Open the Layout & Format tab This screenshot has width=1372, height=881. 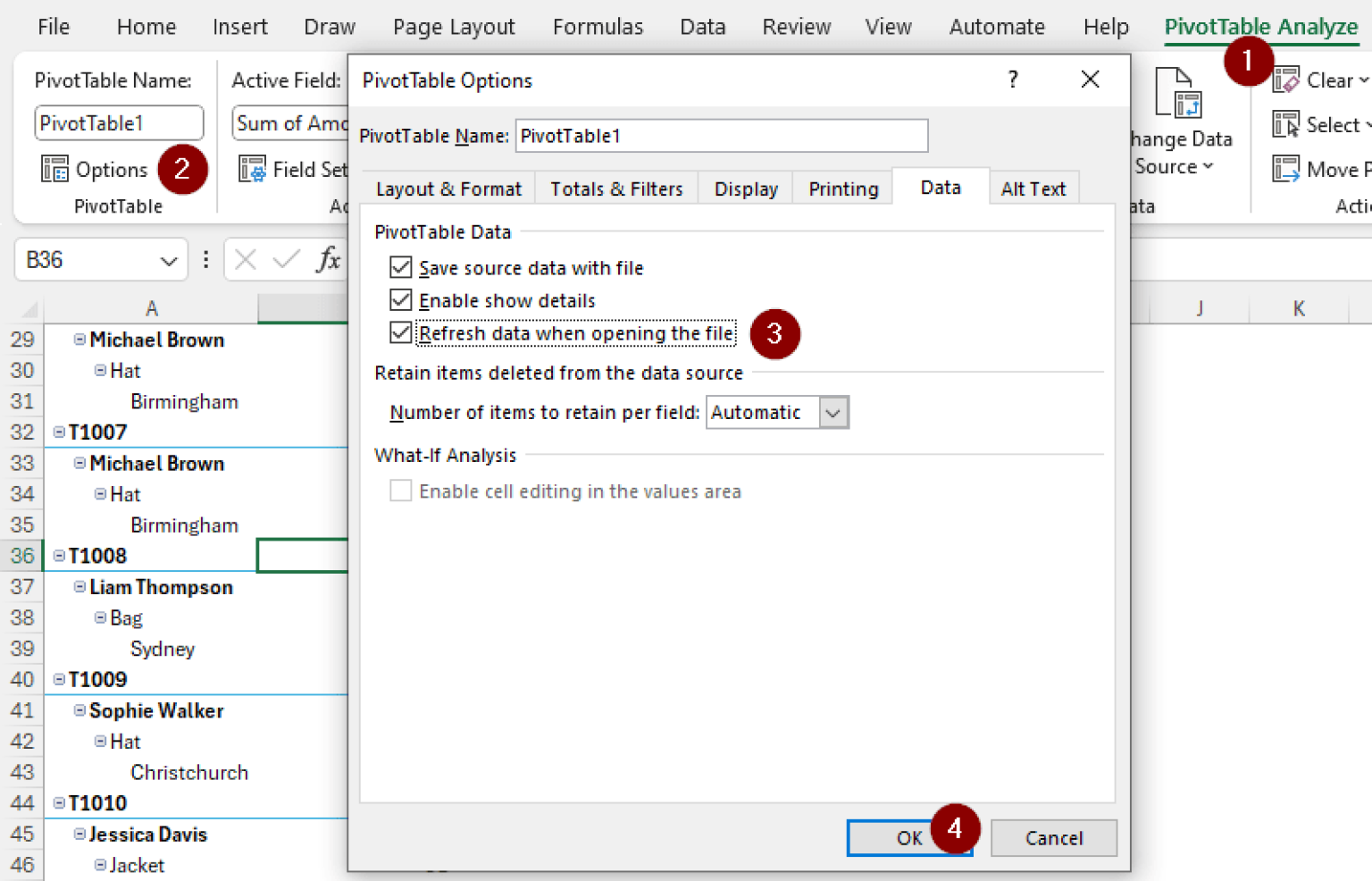448,189
